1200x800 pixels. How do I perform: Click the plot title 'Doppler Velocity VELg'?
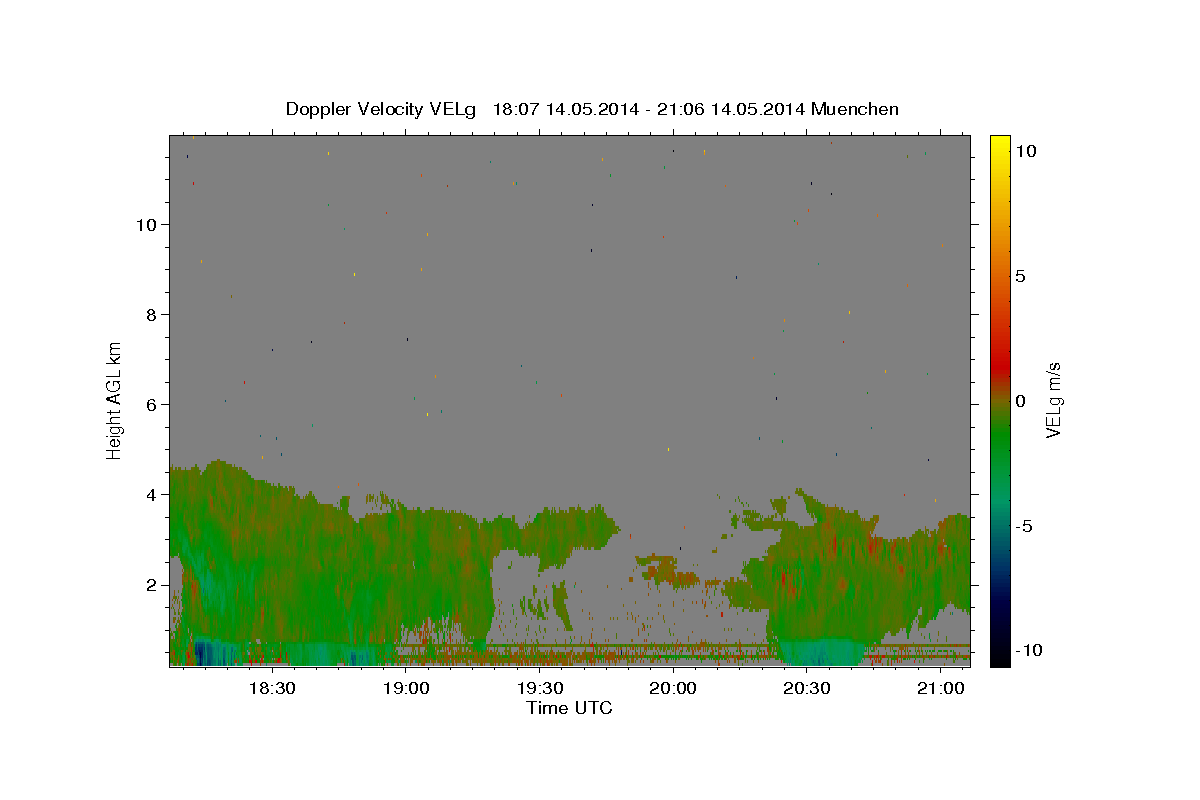pyautogui.click(x=381, y=110)
